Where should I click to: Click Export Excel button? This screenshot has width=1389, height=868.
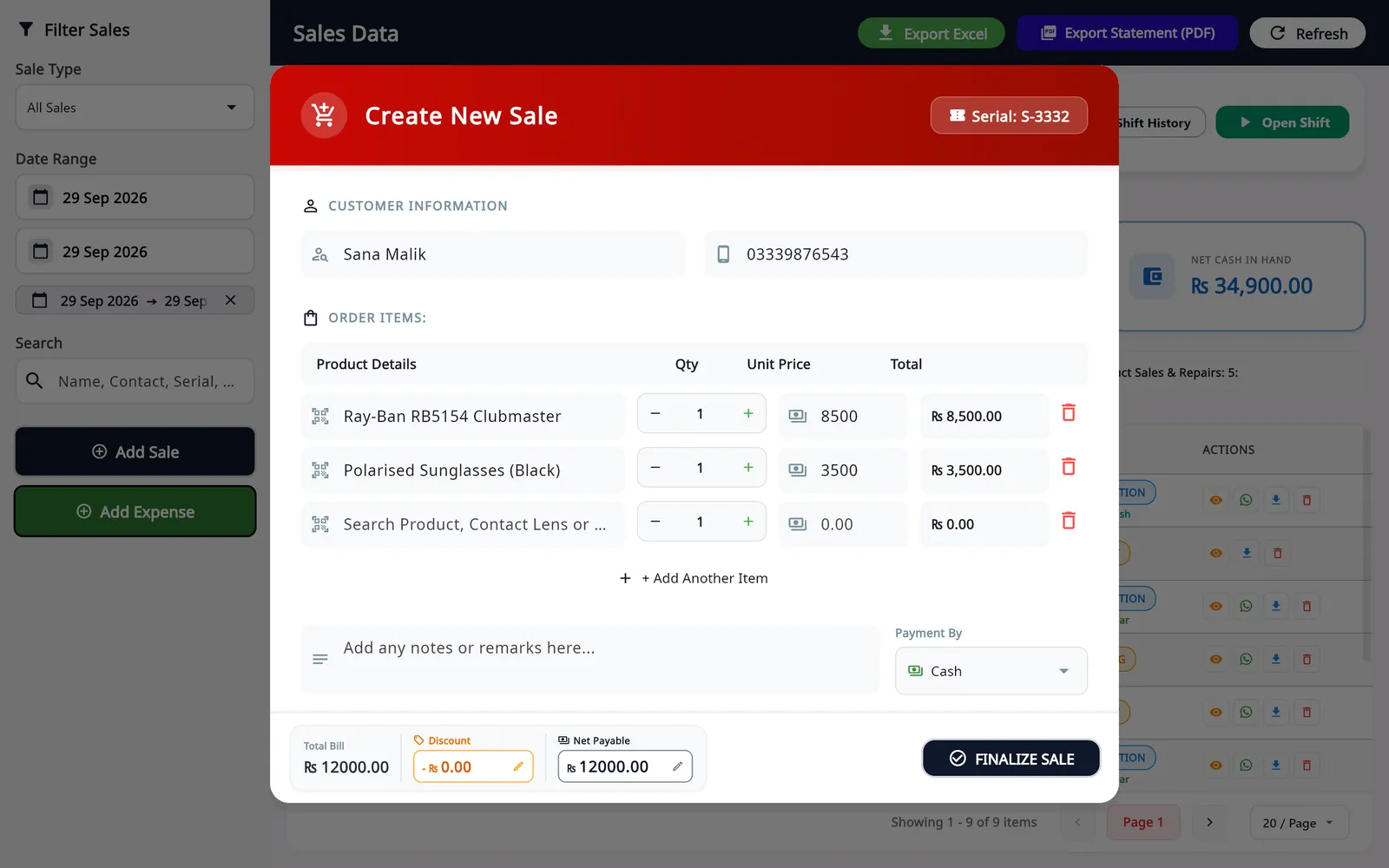(931, 33)
